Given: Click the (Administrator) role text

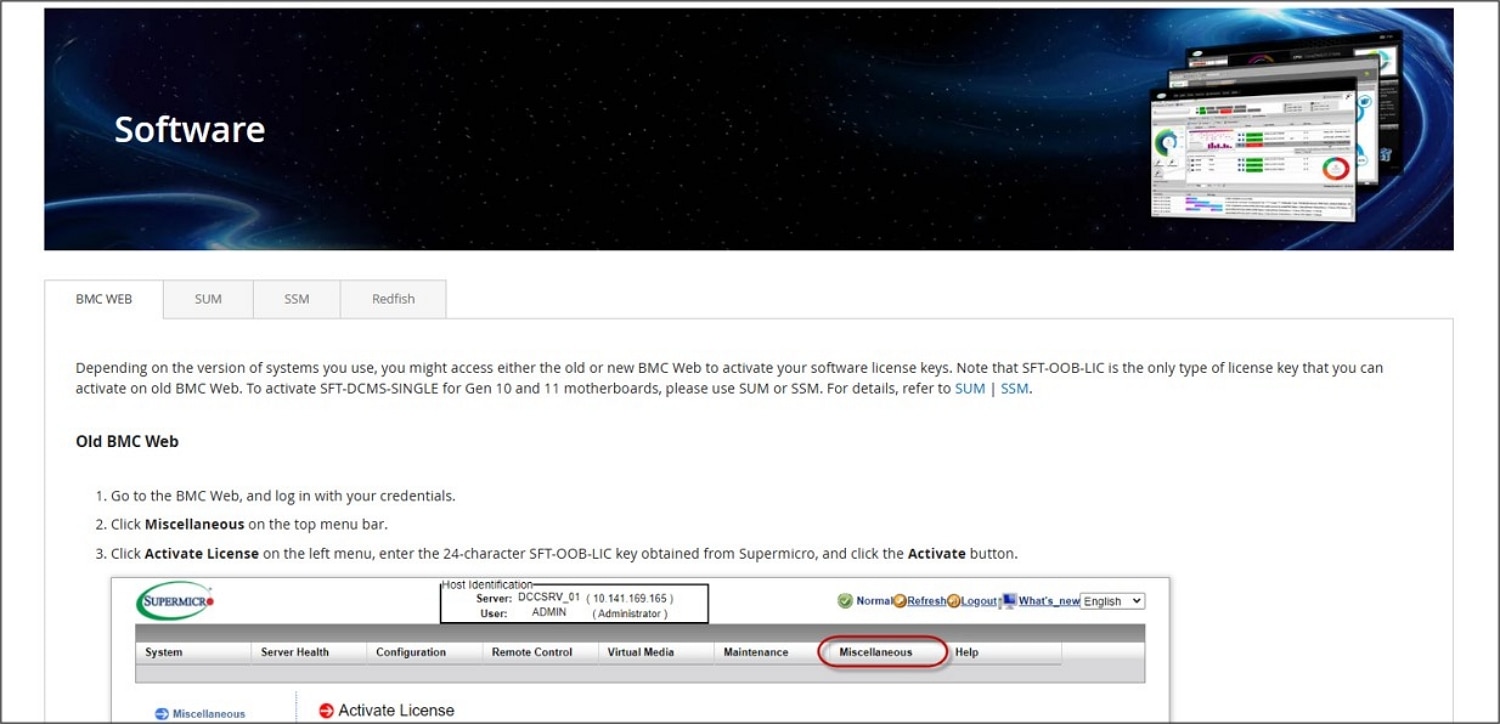Looking at the screenshot, I should coord(630,614).
